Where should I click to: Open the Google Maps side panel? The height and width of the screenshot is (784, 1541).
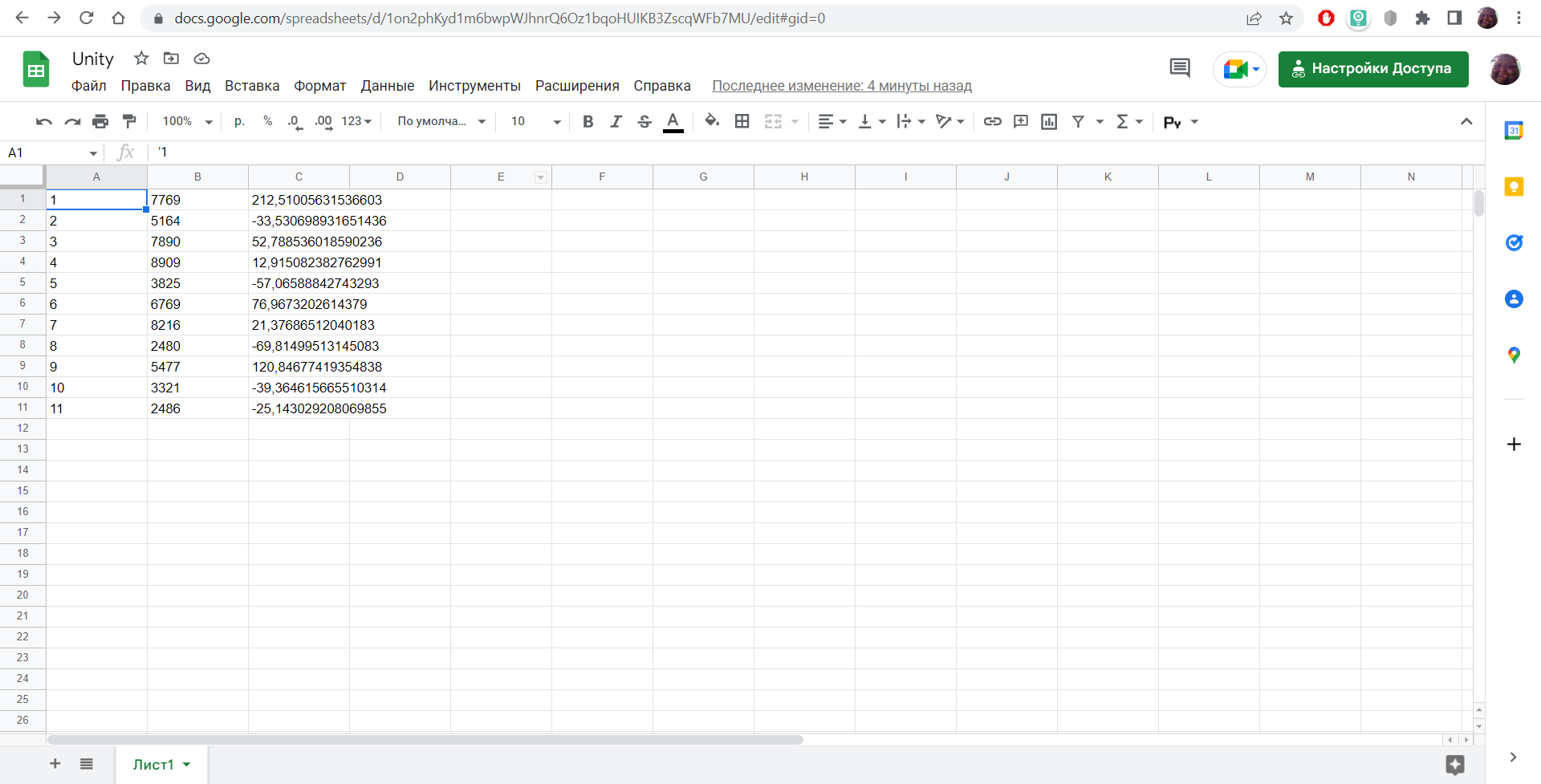pyautogui.click(x=1514, y=355)
